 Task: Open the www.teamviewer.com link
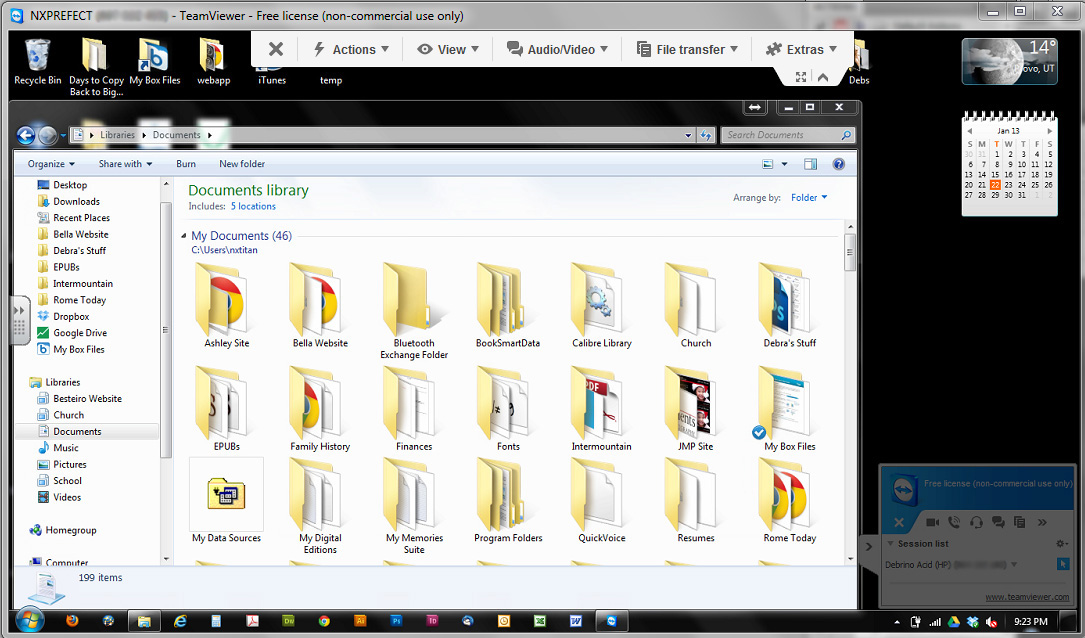1027,597
